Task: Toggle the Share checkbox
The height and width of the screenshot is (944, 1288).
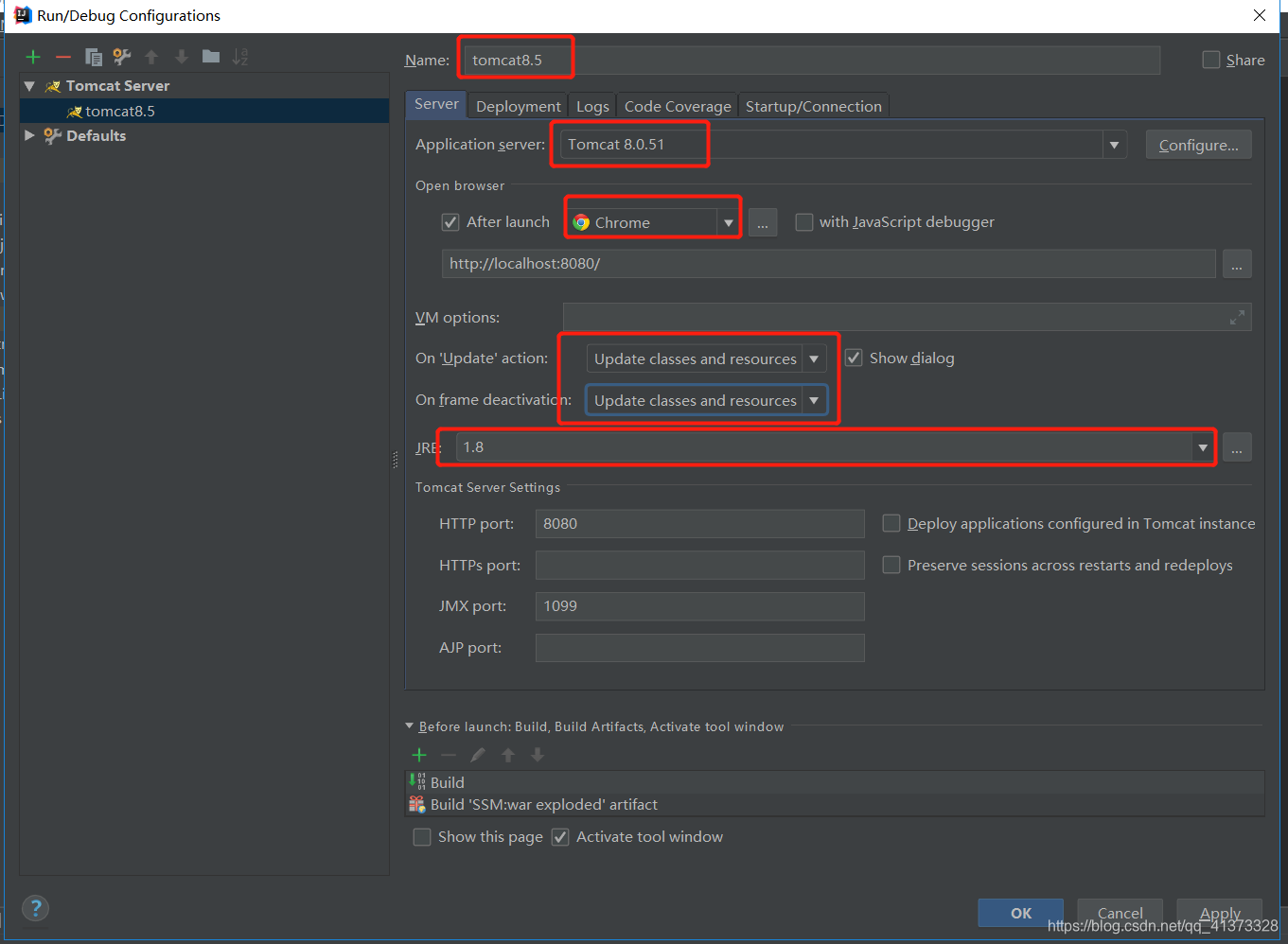Action: (x=1211, y=60)
